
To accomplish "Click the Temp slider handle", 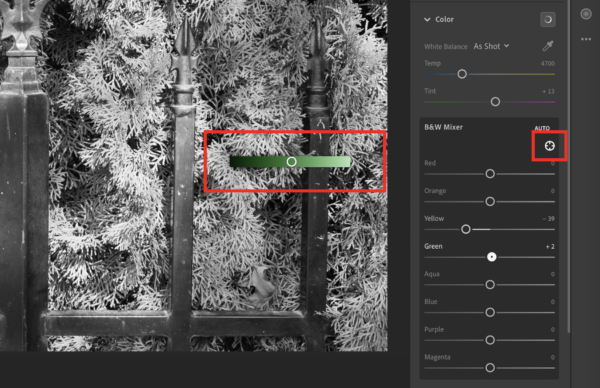I will [462, 74].
